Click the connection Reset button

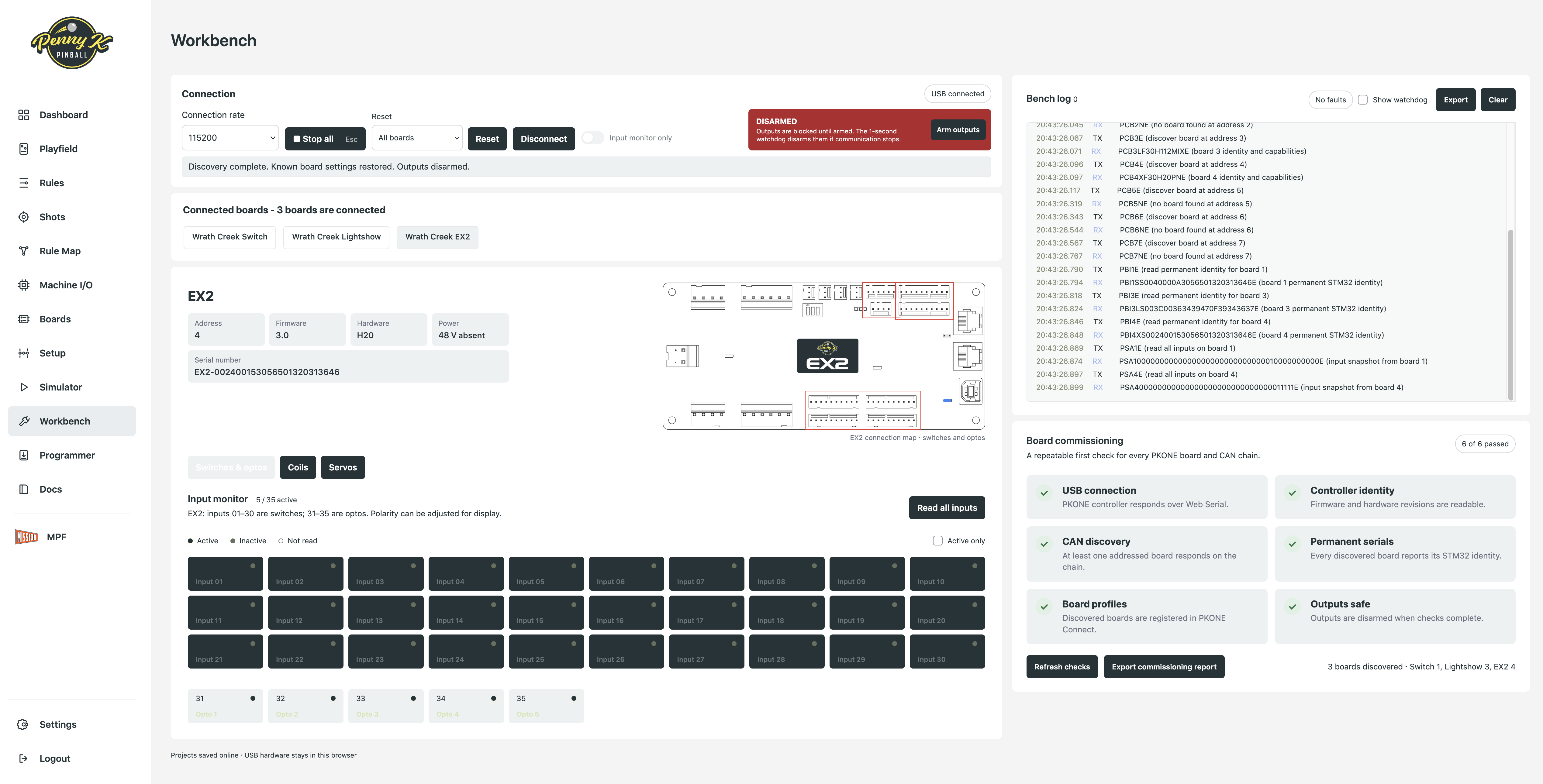pos(487,139)
